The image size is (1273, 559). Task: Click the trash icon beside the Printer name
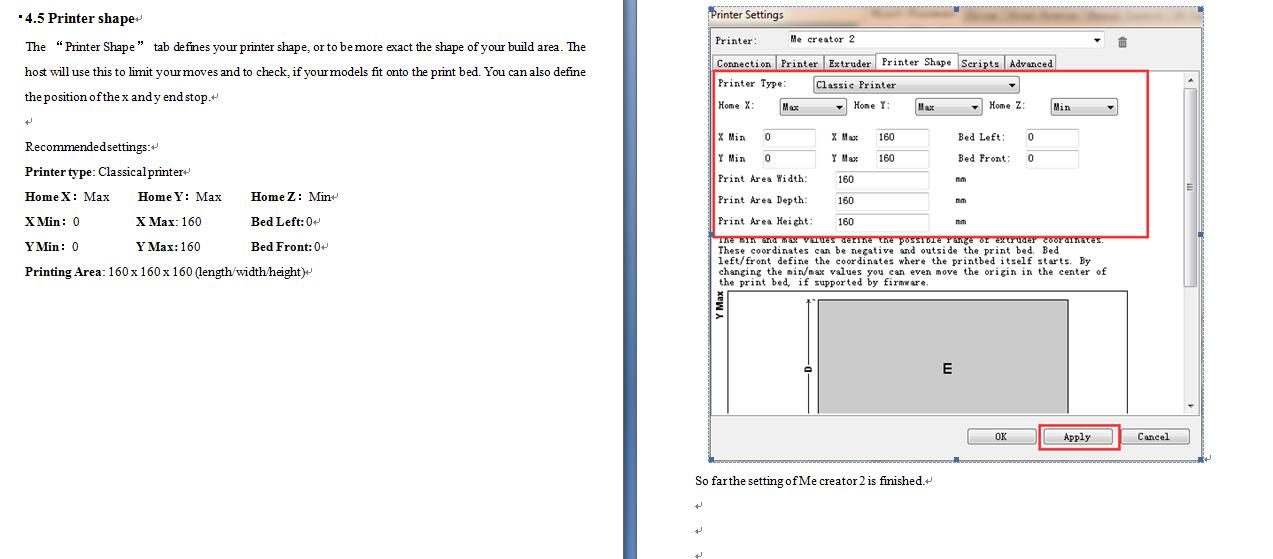point(1122,41)
